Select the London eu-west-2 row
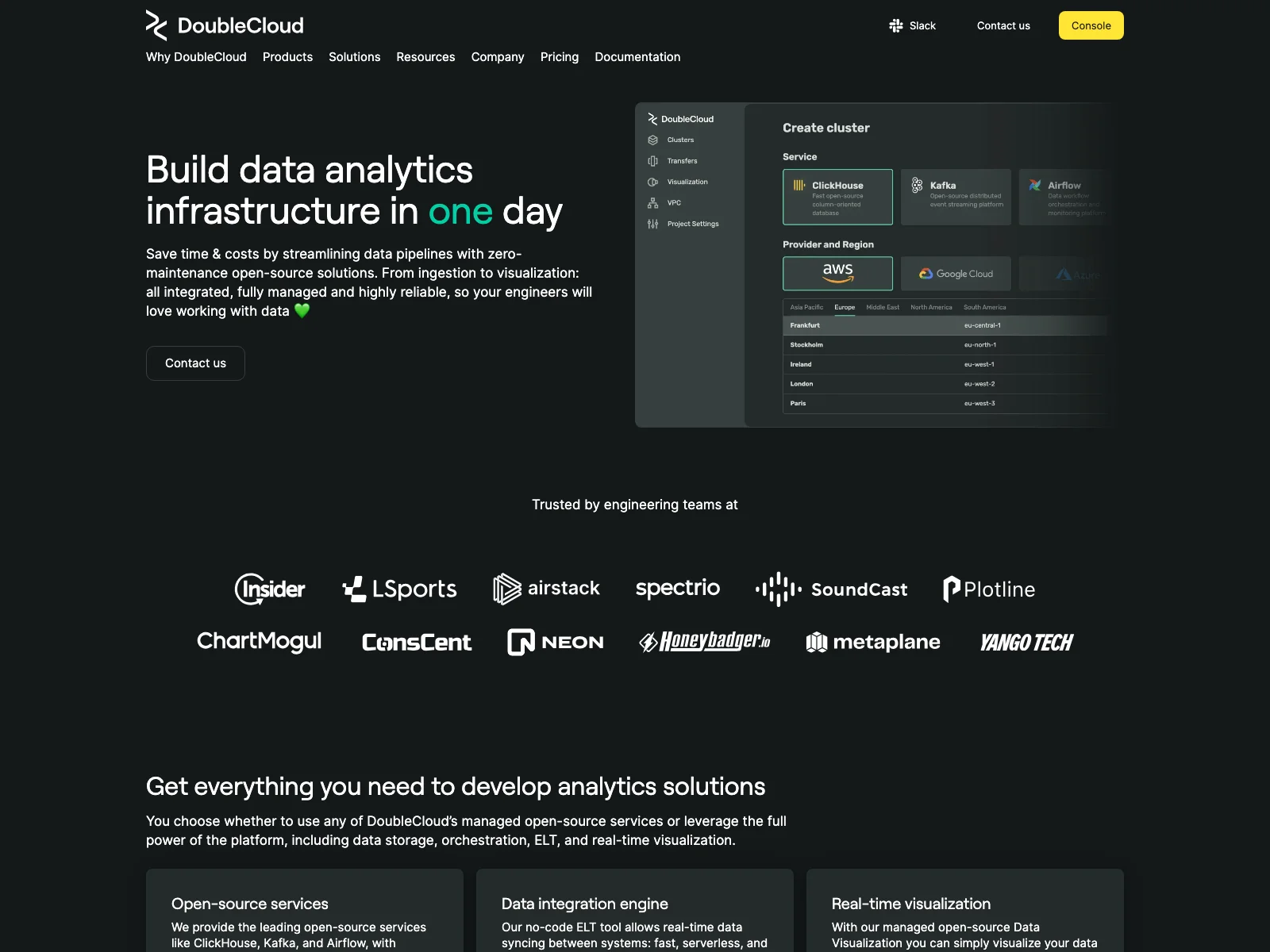The height and width of the screenshot is (952, 1270). 945,384
